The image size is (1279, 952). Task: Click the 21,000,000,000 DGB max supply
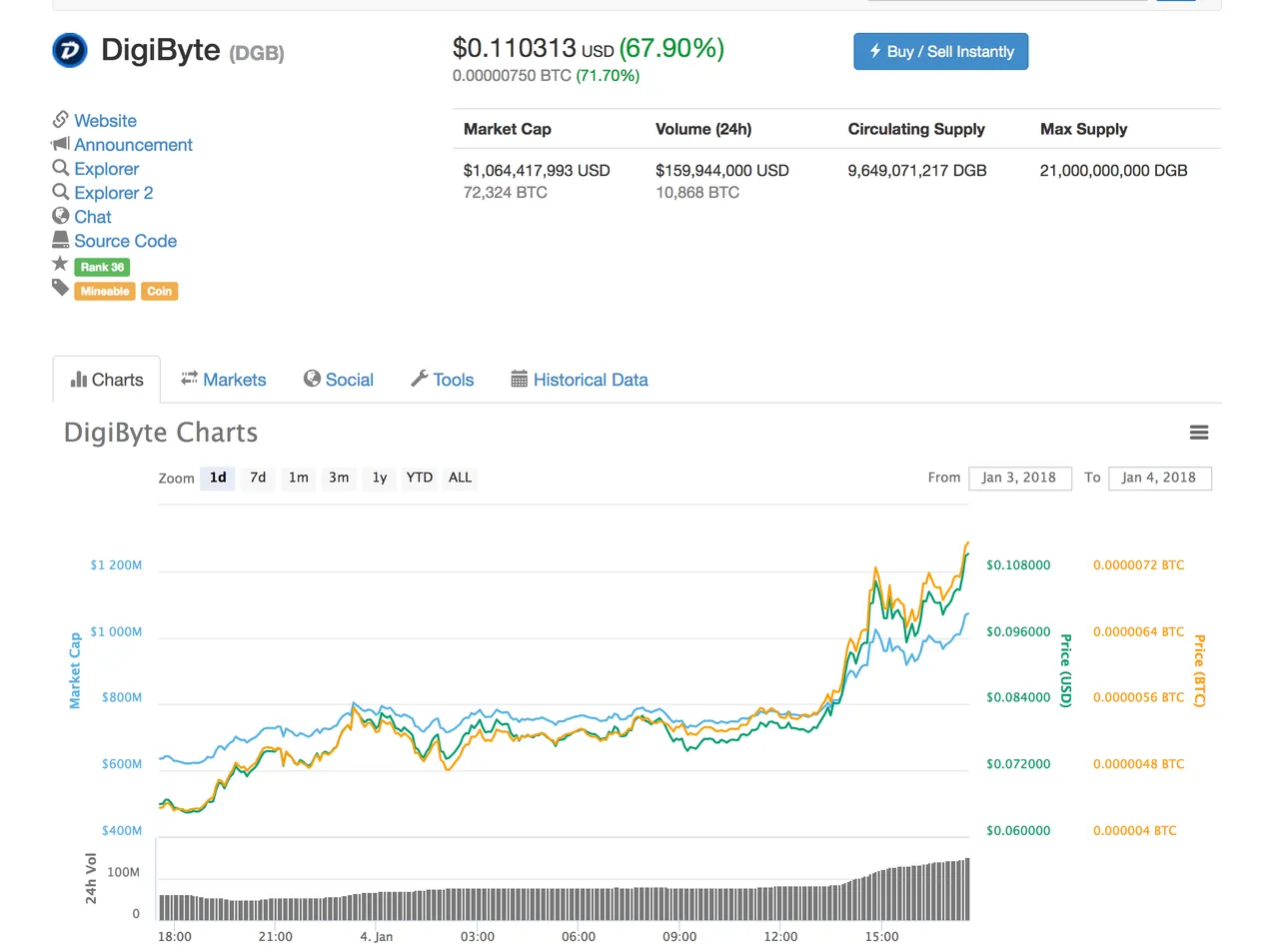[1114, 170]
